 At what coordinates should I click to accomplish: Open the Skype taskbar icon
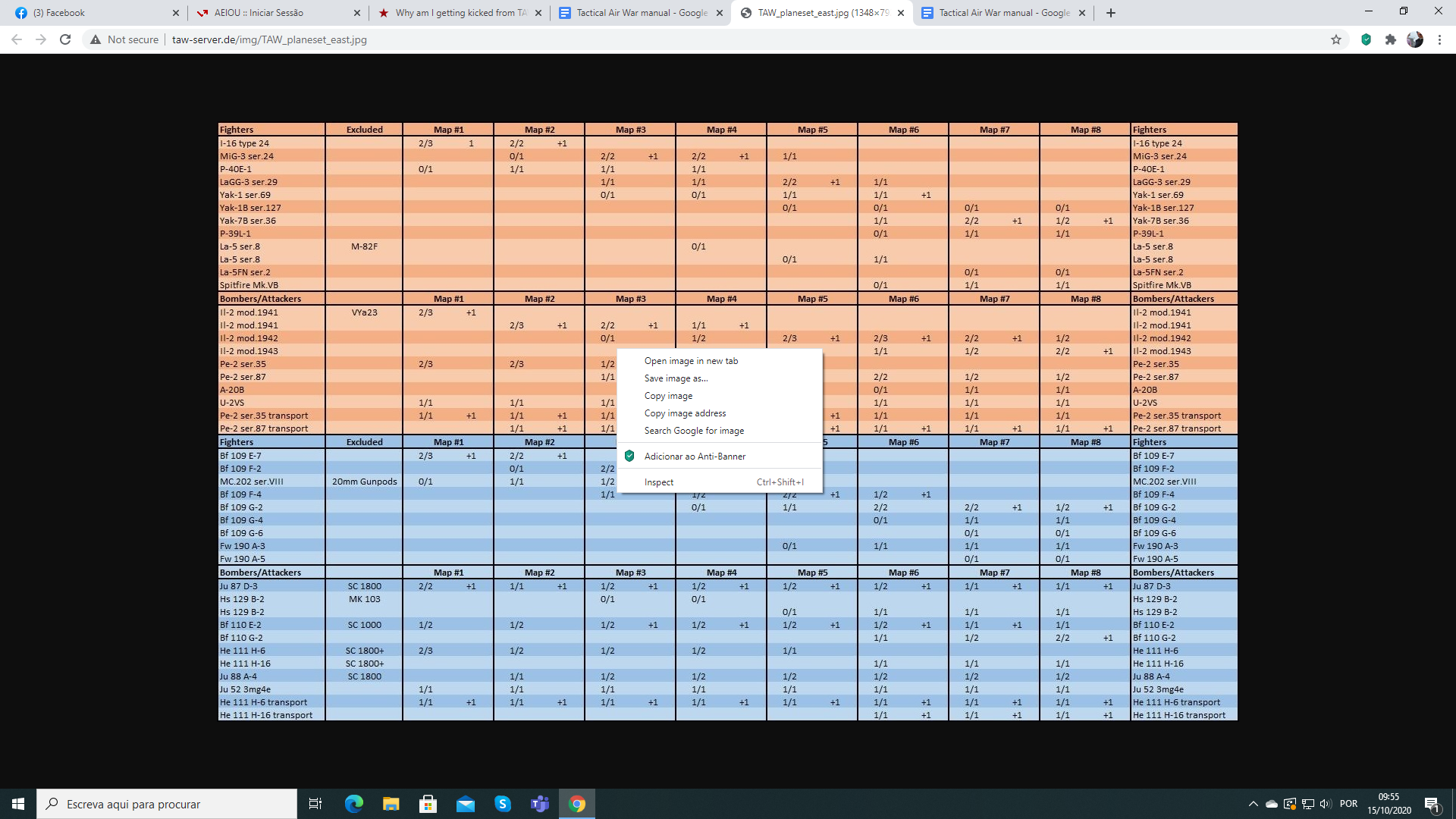coord(503,804)
